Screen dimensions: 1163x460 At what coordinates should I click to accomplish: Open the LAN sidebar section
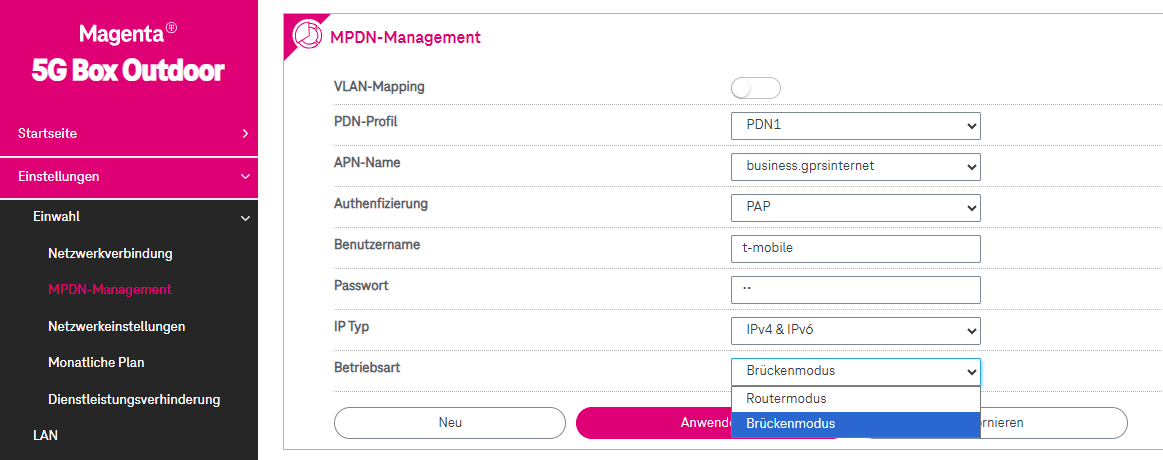pyautogui.click(x=45, y=435)
